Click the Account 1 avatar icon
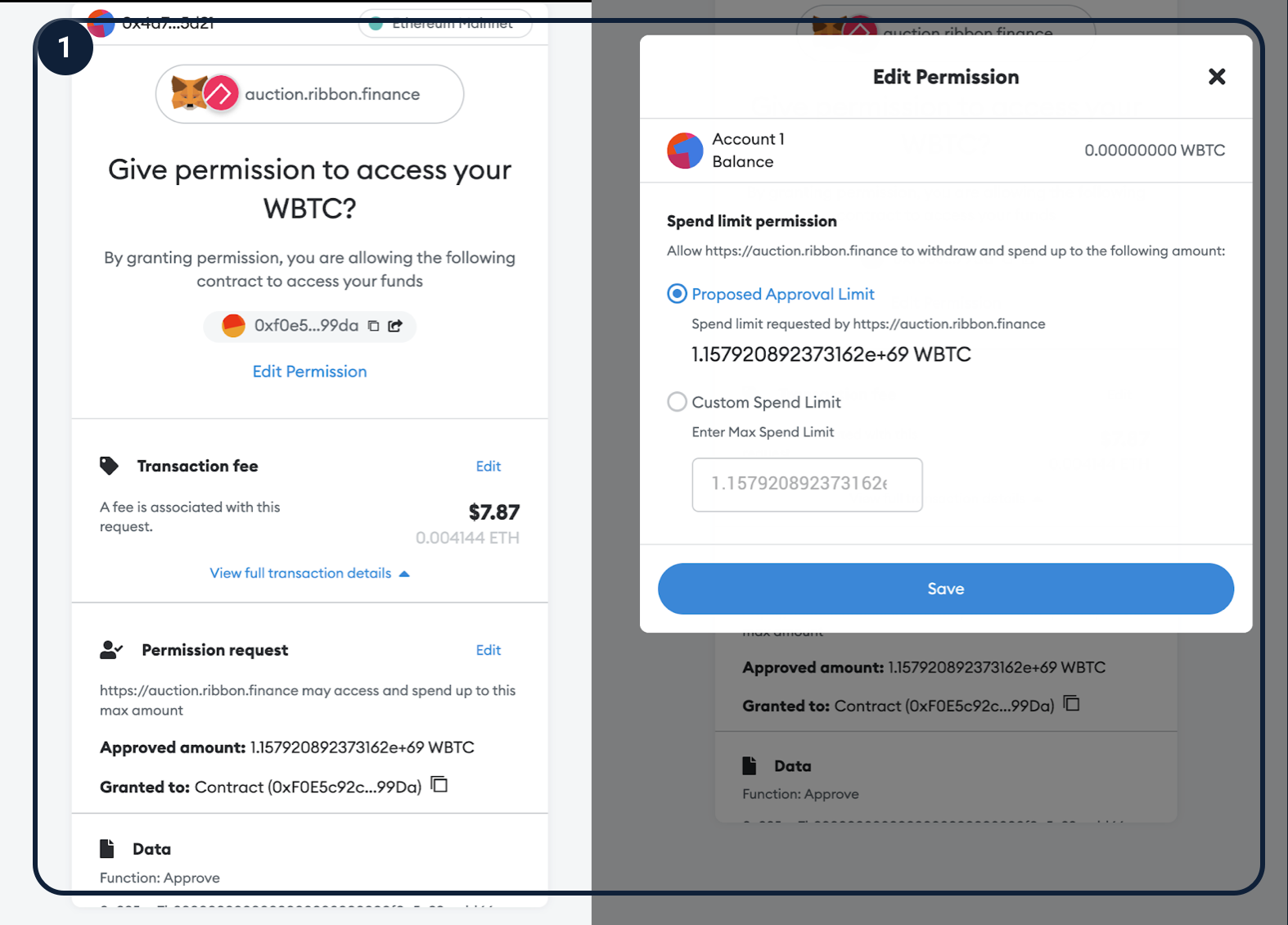This screenshot has width=1288, height=925. click(x=685, y=151)
